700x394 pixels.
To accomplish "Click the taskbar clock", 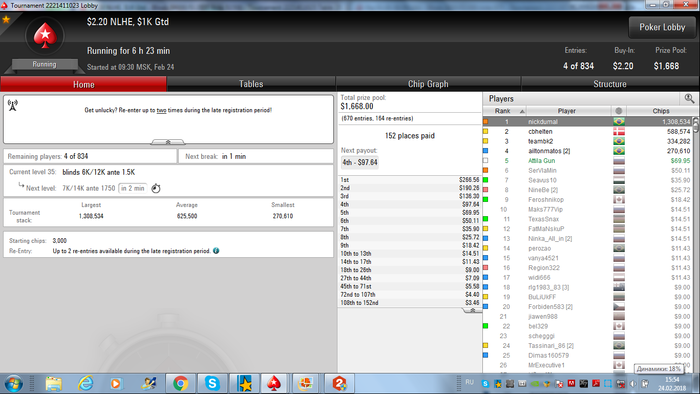I will pos(672,384).
